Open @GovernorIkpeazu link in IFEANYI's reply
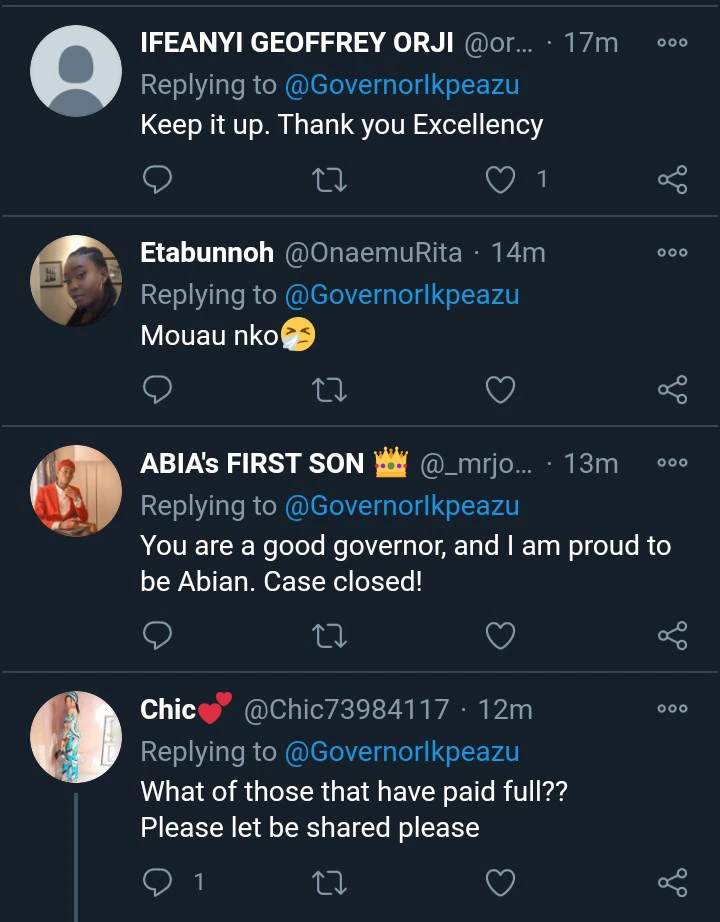This screenshot has width=720, height=922. (402, 85)
